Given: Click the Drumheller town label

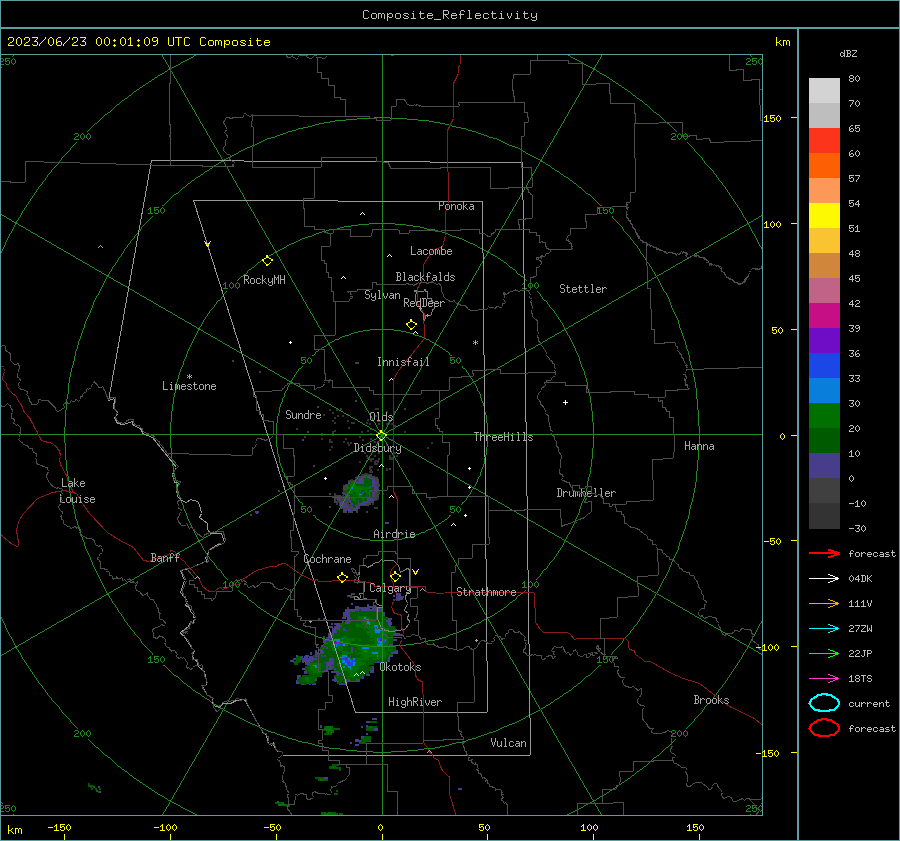Looking at the screenshot, I should [586, 493].
